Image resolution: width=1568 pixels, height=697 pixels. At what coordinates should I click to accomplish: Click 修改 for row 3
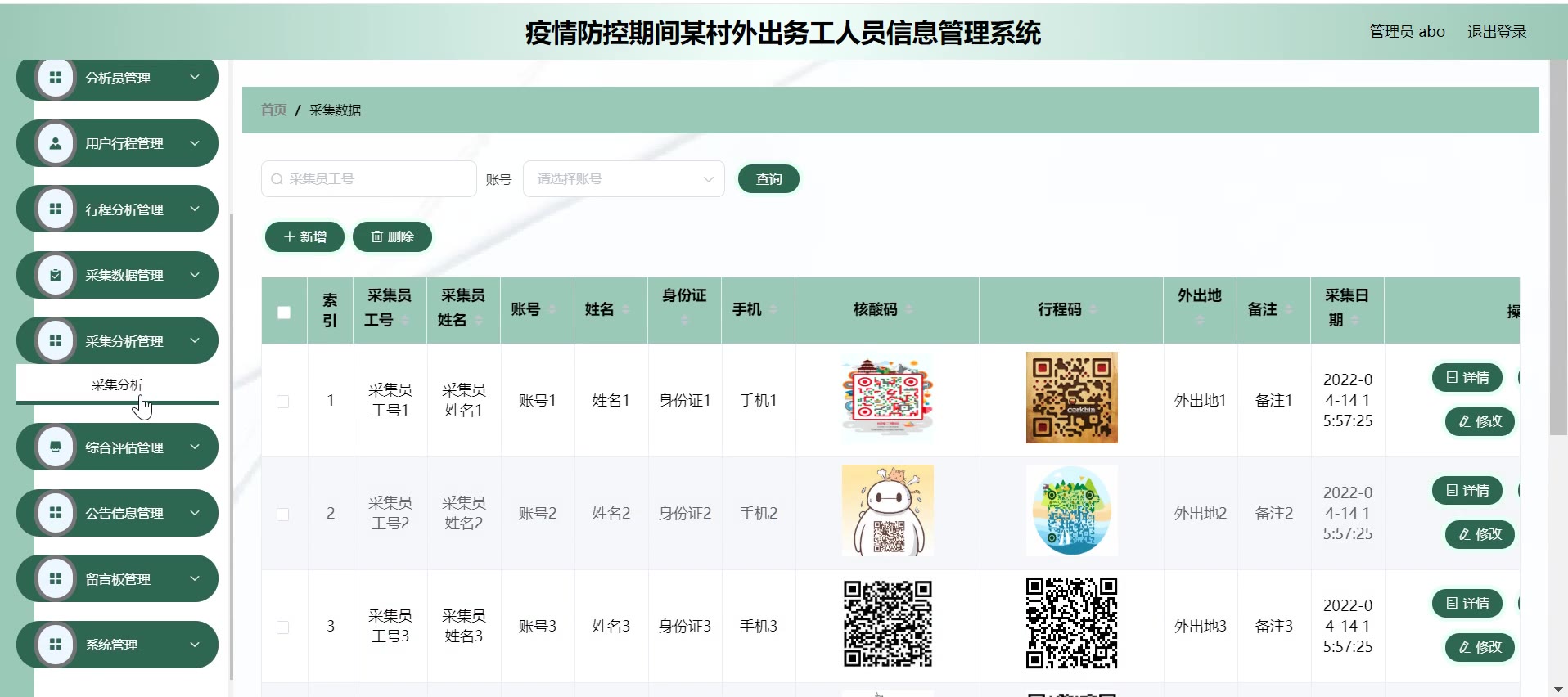tap(1480, 647)
